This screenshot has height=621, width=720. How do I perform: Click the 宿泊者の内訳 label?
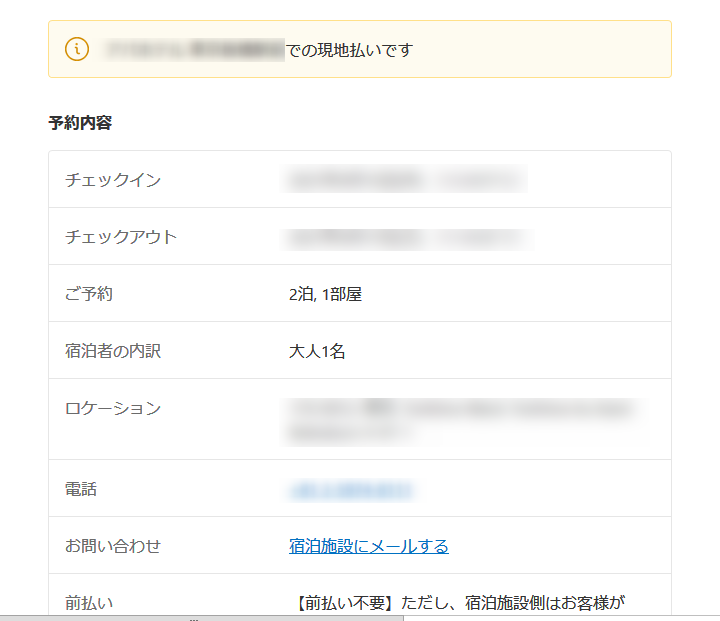pos(113,351)
